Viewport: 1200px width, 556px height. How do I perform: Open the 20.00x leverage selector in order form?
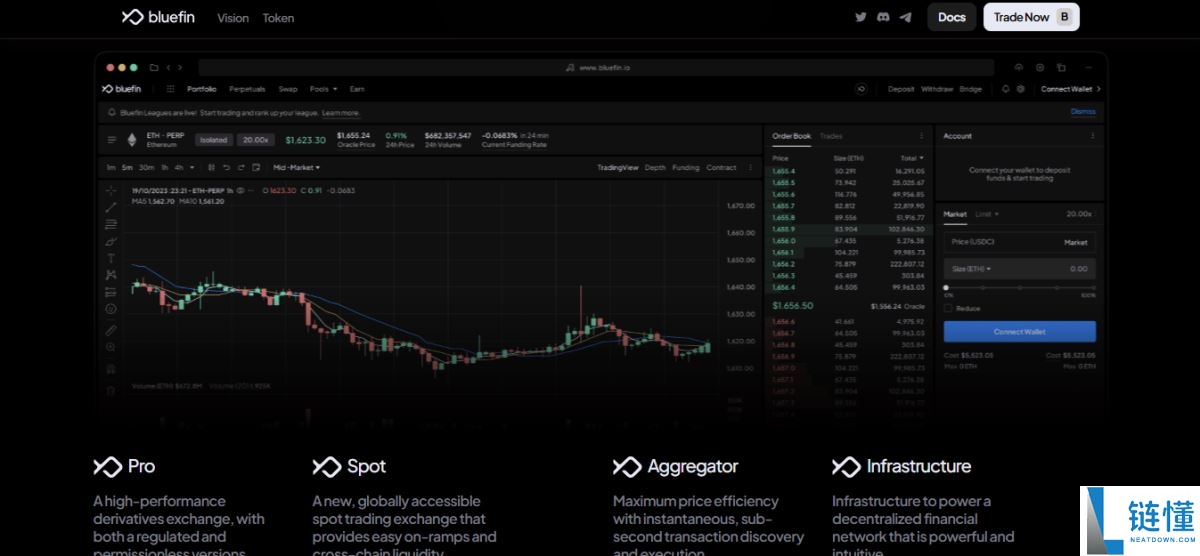point(1080,214)
